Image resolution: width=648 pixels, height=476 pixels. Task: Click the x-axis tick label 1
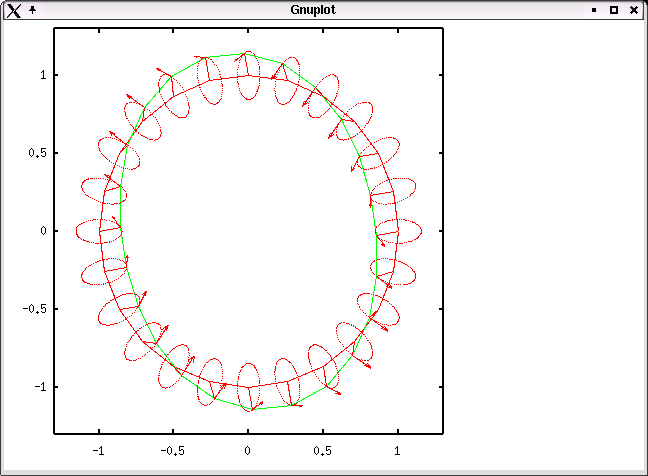398,451
